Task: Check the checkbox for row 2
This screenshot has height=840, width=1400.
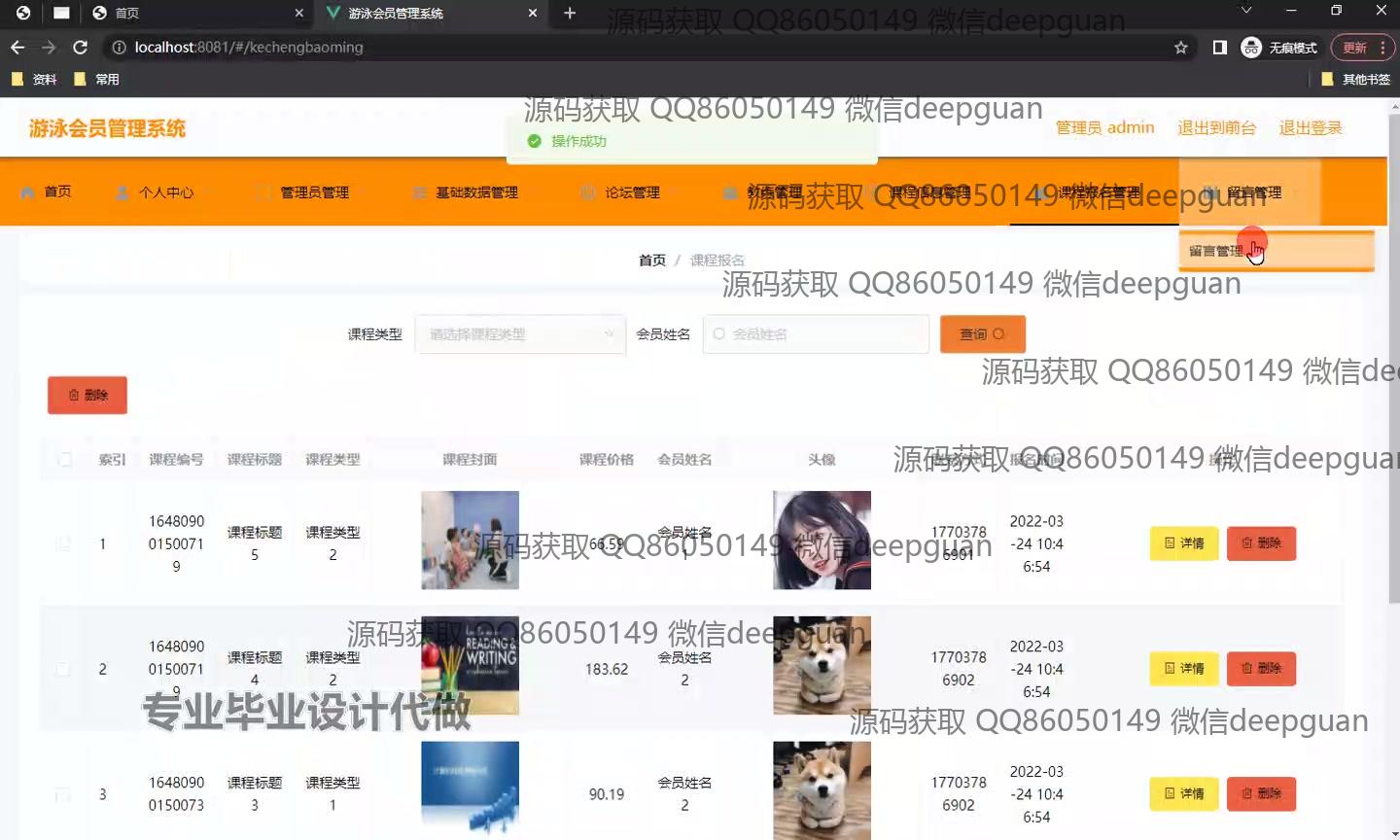Action: [63, 669]
